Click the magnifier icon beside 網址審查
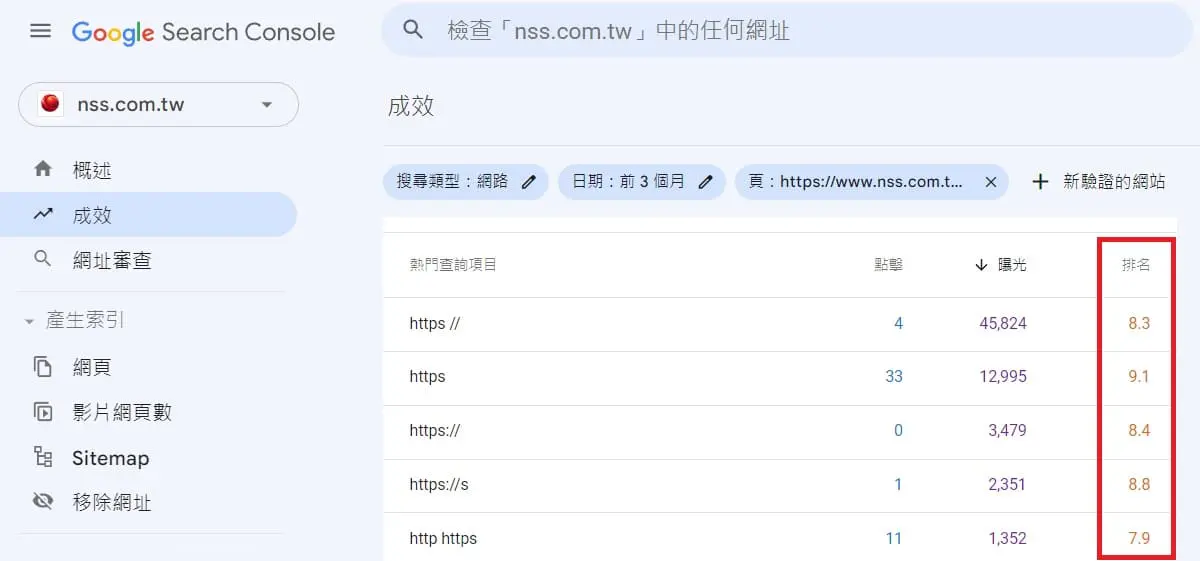This screenshot has width=1200, height=561. tap(42, 259)
